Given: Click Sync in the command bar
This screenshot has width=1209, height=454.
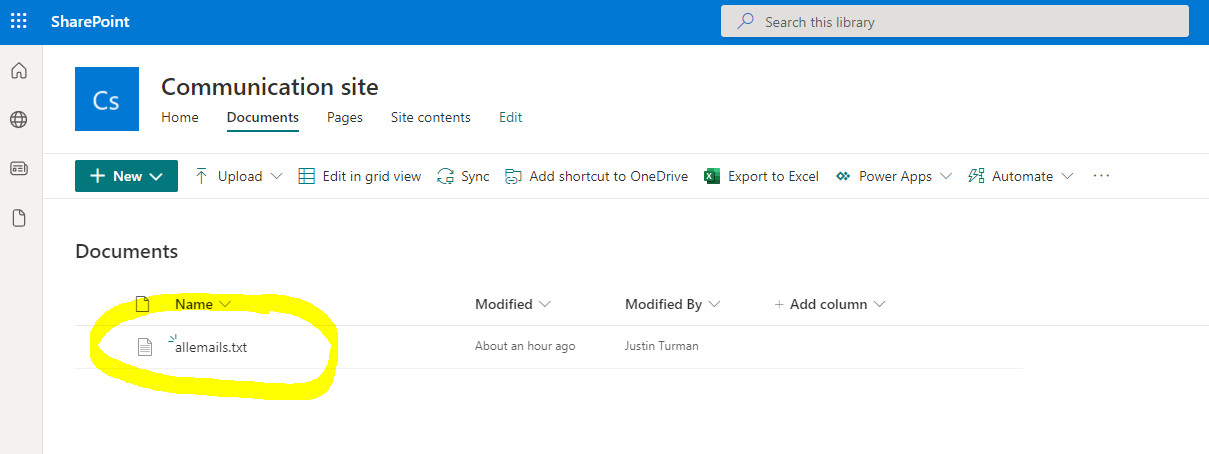Looking at the screenshot, I should [463, 176].
